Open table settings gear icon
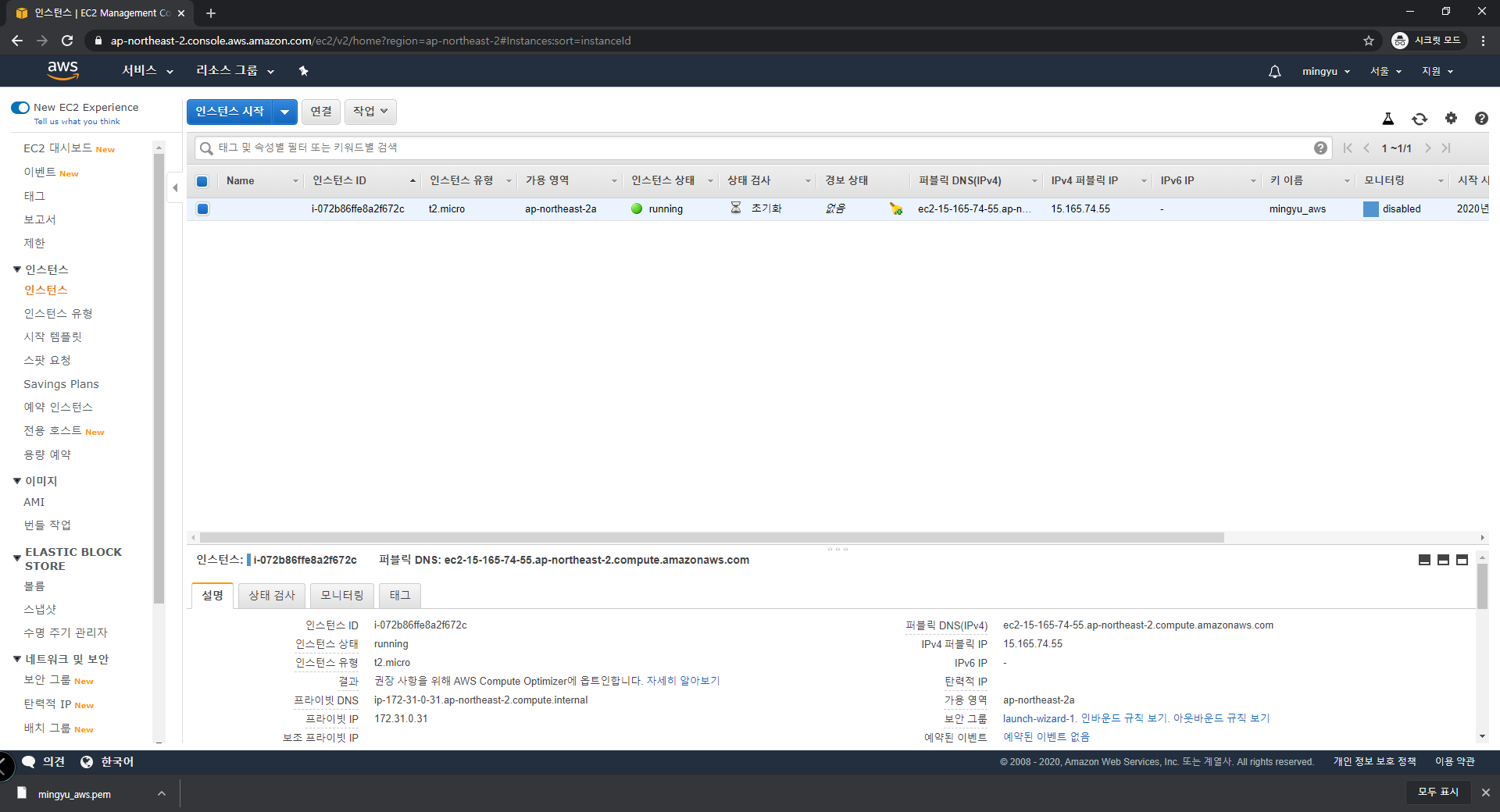The height and width of the screenshot is (812, 1500). point(1451,118)
